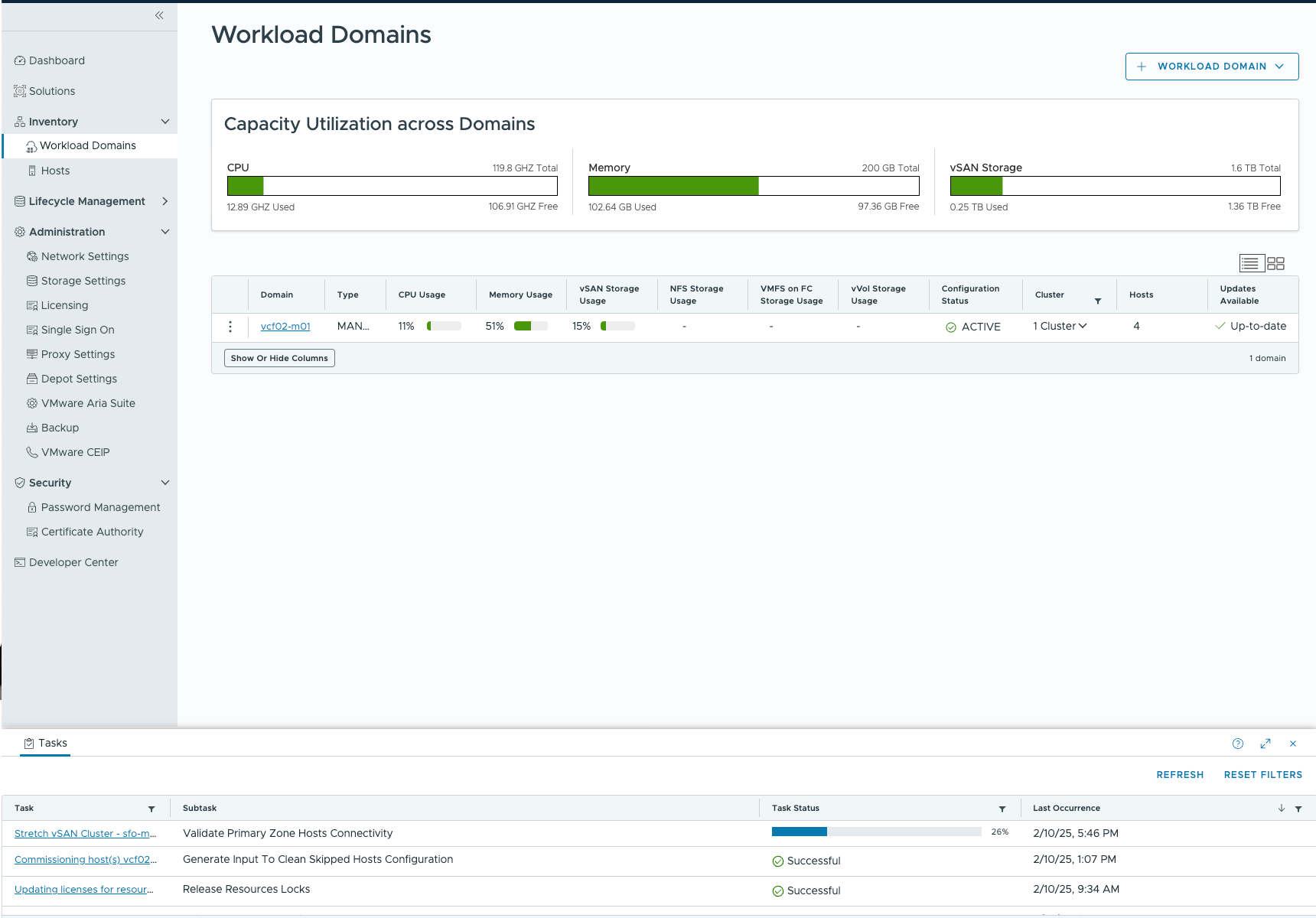
Task: Sort by Last Occurrence arrow
Action: pos(1282,808)
